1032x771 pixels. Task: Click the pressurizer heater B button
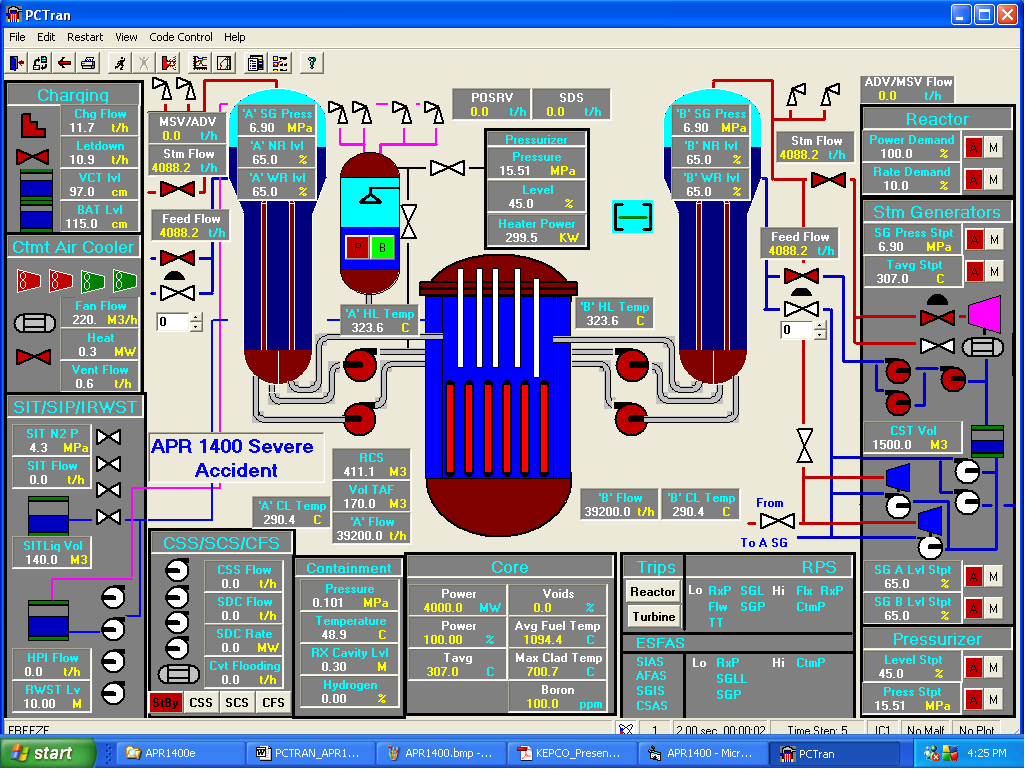tap(382, 248)
